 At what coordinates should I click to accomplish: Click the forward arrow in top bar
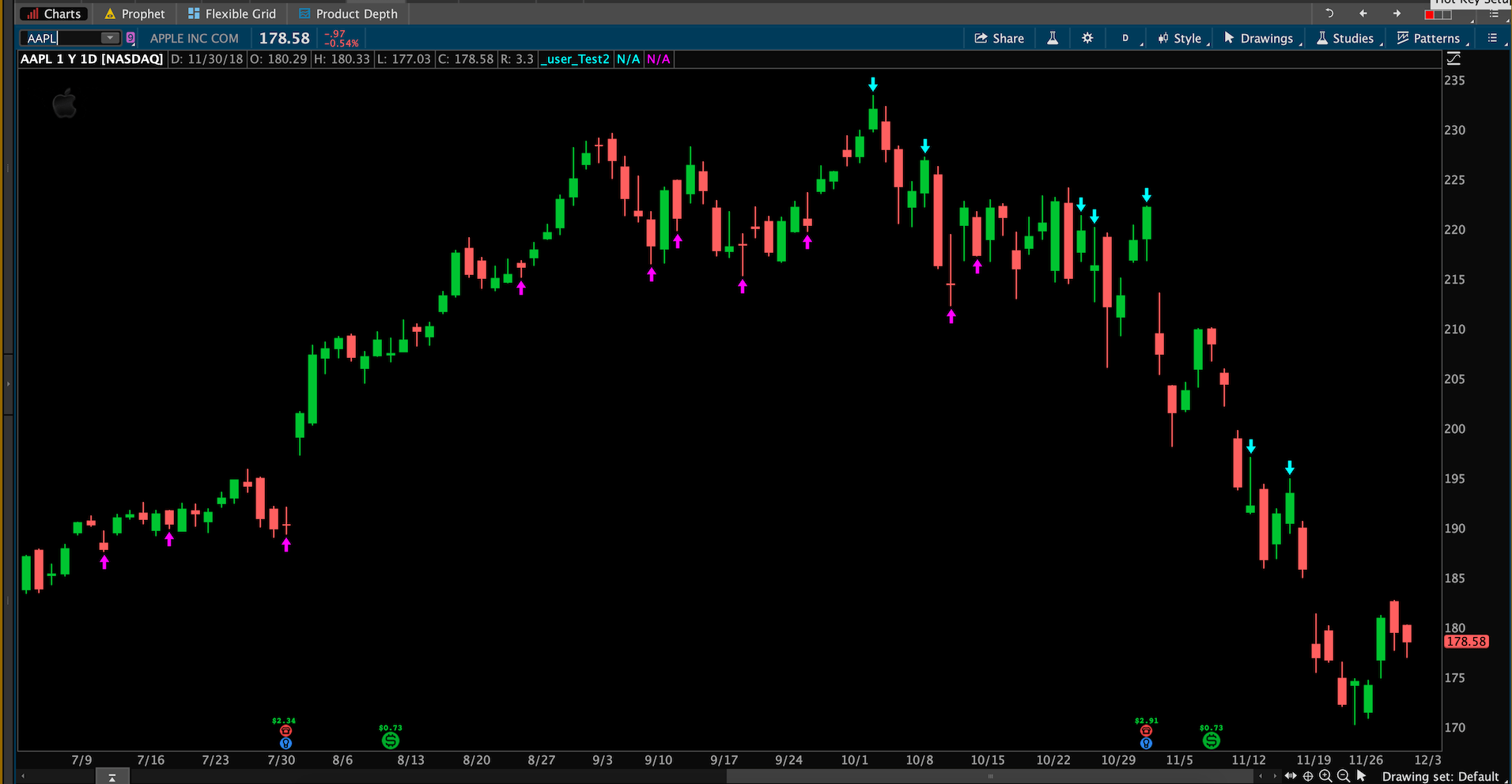1397,13
